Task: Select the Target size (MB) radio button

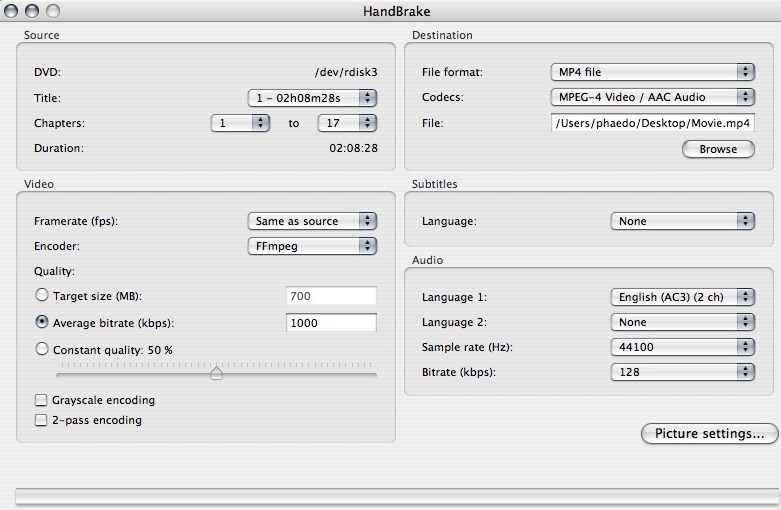Action: 42,295
